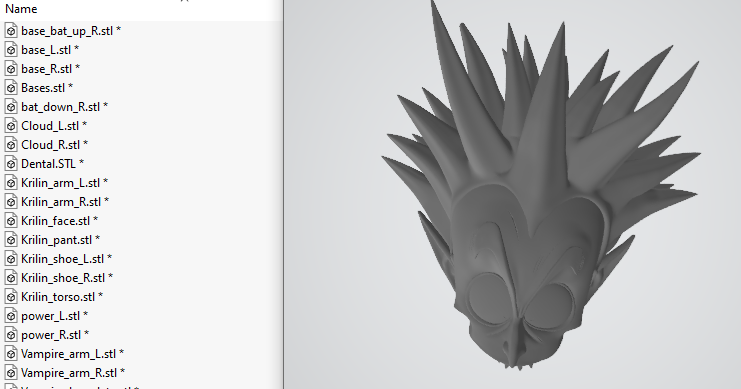Click the Dental.STL file name
This screenshot has height=389, width=741.
coord(52,164)
